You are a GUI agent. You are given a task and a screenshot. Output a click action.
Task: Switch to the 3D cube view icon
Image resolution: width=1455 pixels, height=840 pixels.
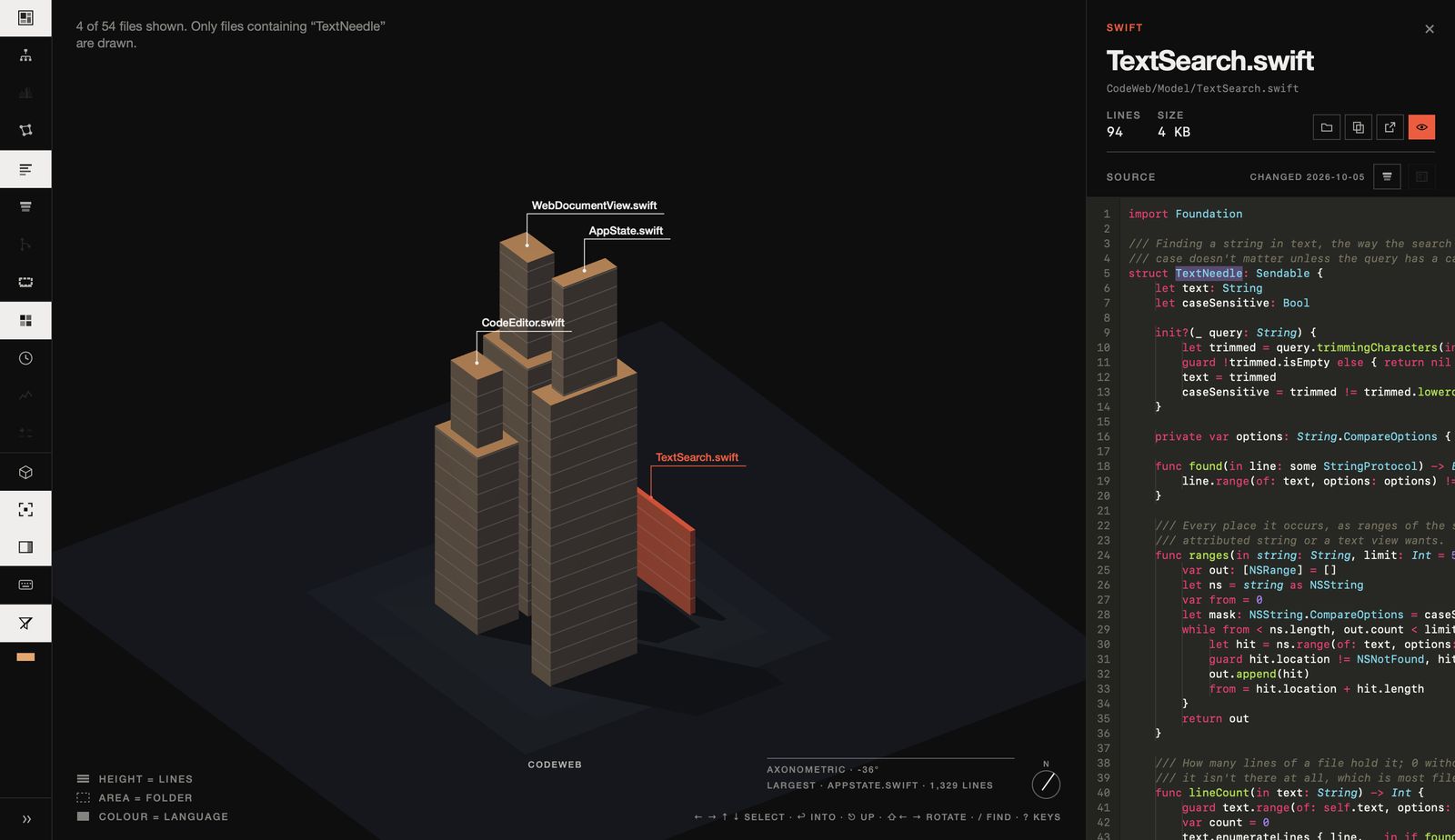(25, 472)
